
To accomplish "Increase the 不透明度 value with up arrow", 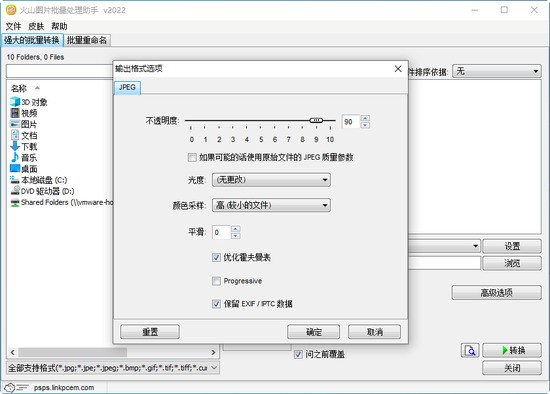I will 365,118.
